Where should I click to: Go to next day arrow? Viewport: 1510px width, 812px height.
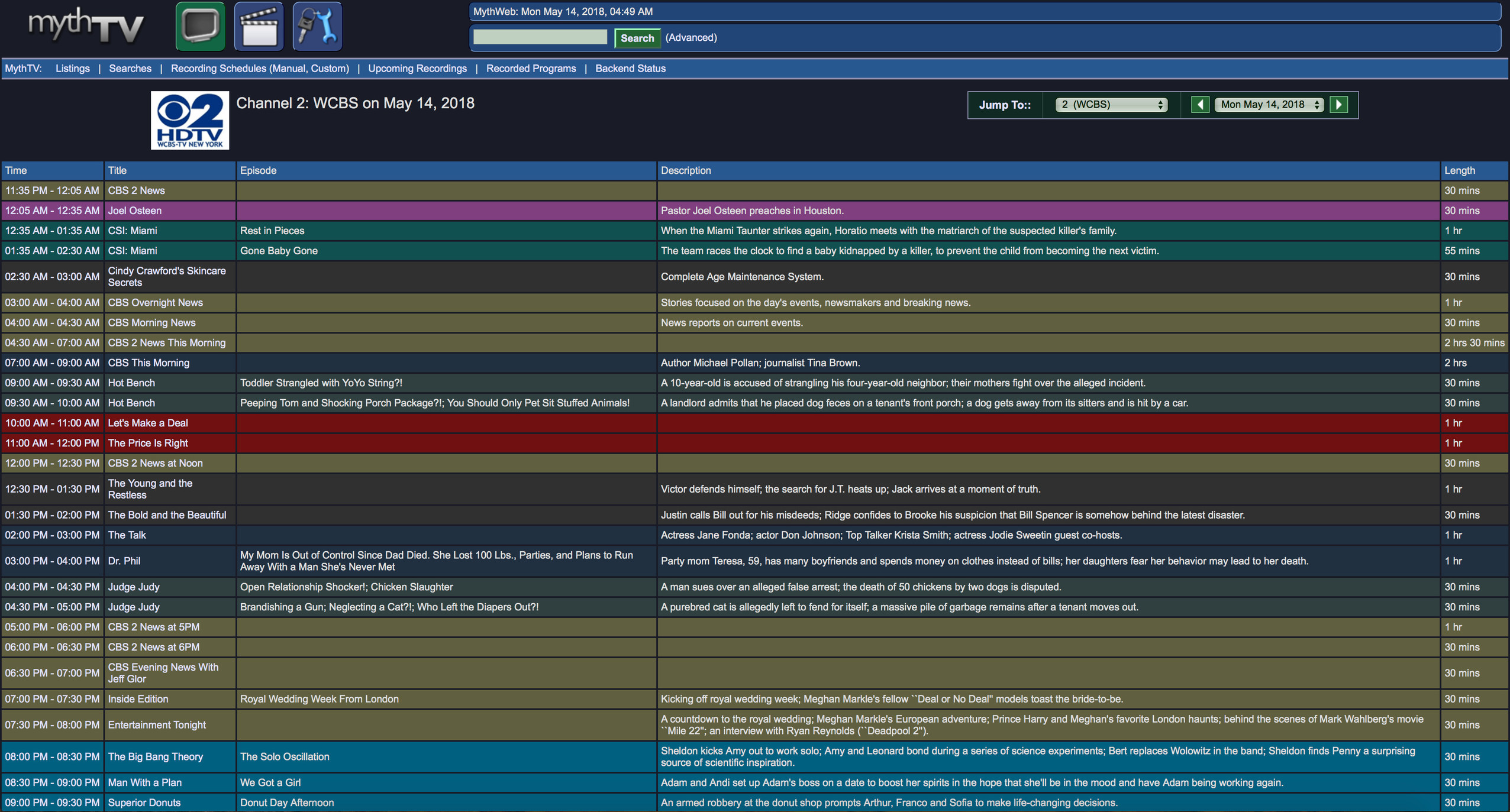1338,105
